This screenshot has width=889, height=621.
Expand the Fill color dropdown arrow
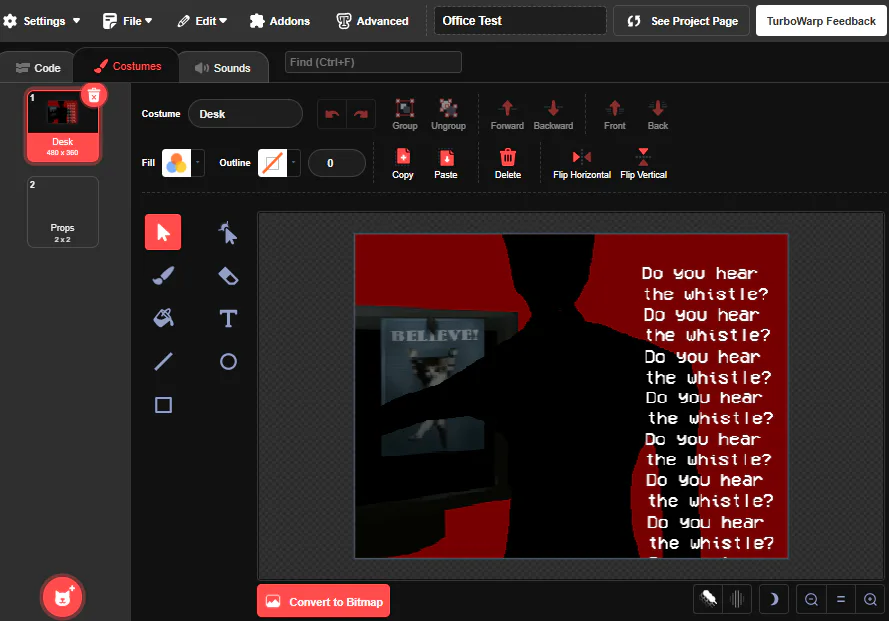197,163
